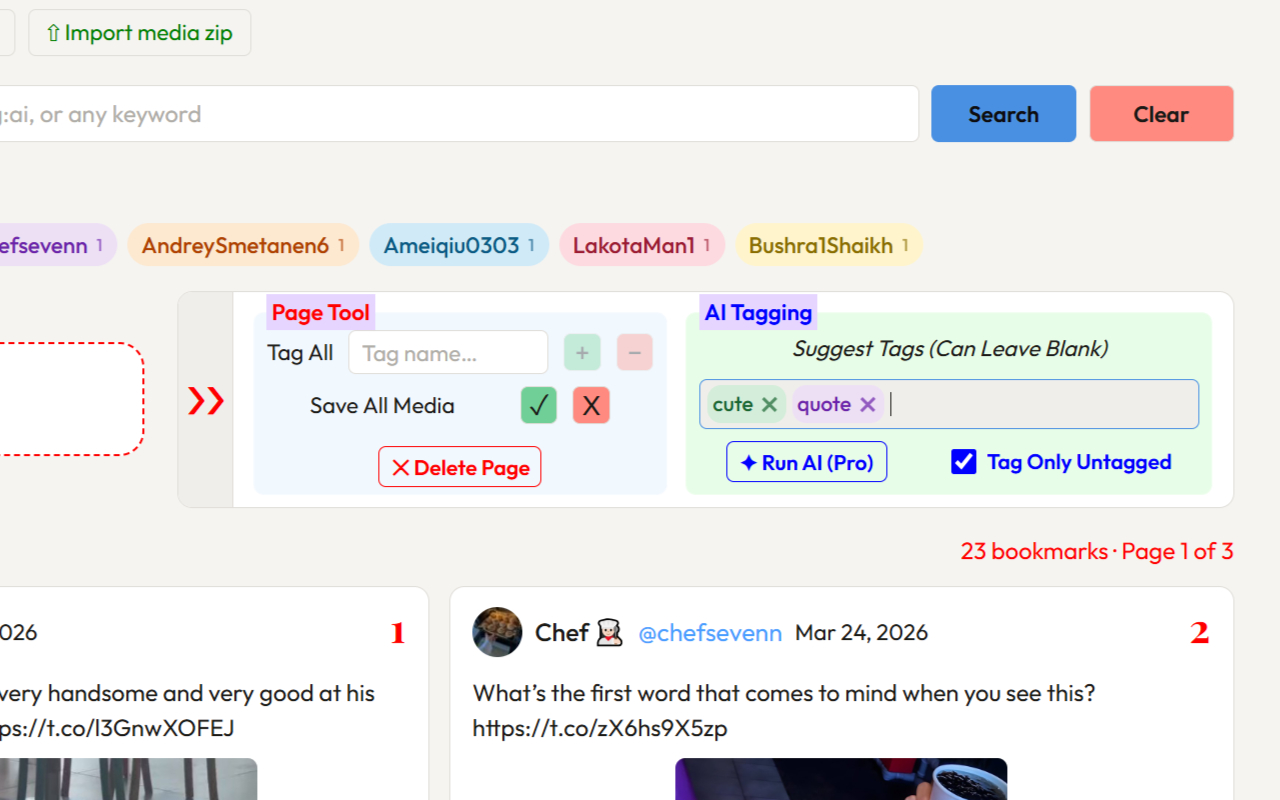Click the Page Tool heading label
Viewport: 1280px width, 800px height.
(x=320, y=312)
